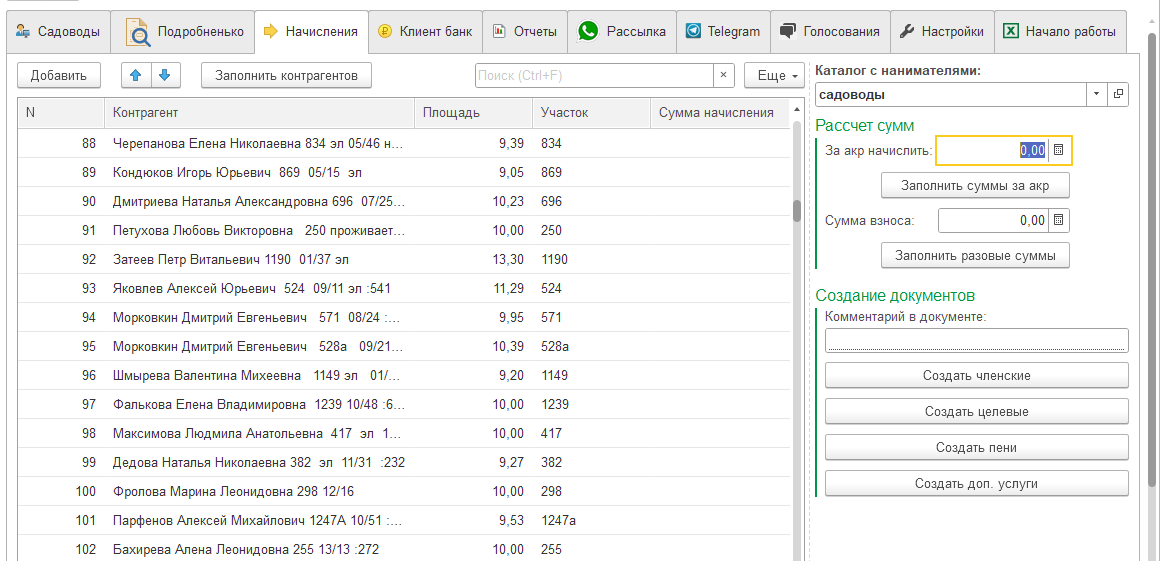Click the 'Комментарий в документе' input field

click(976, 341)
